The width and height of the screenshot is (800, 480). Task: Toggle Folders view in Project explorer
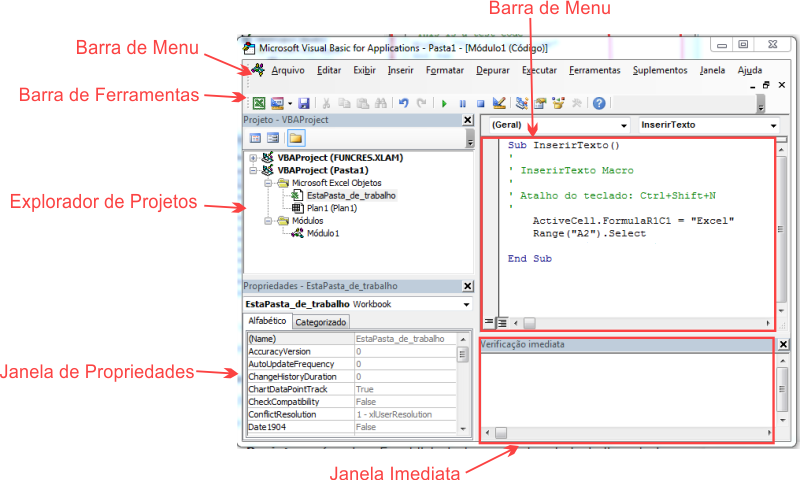tap(296, 138)
